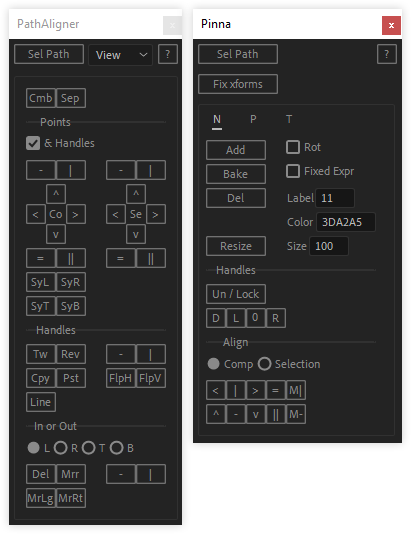Switch to the P tab in Pinna
Viewport: 411px width, 534px height.
tap(253, 119)
